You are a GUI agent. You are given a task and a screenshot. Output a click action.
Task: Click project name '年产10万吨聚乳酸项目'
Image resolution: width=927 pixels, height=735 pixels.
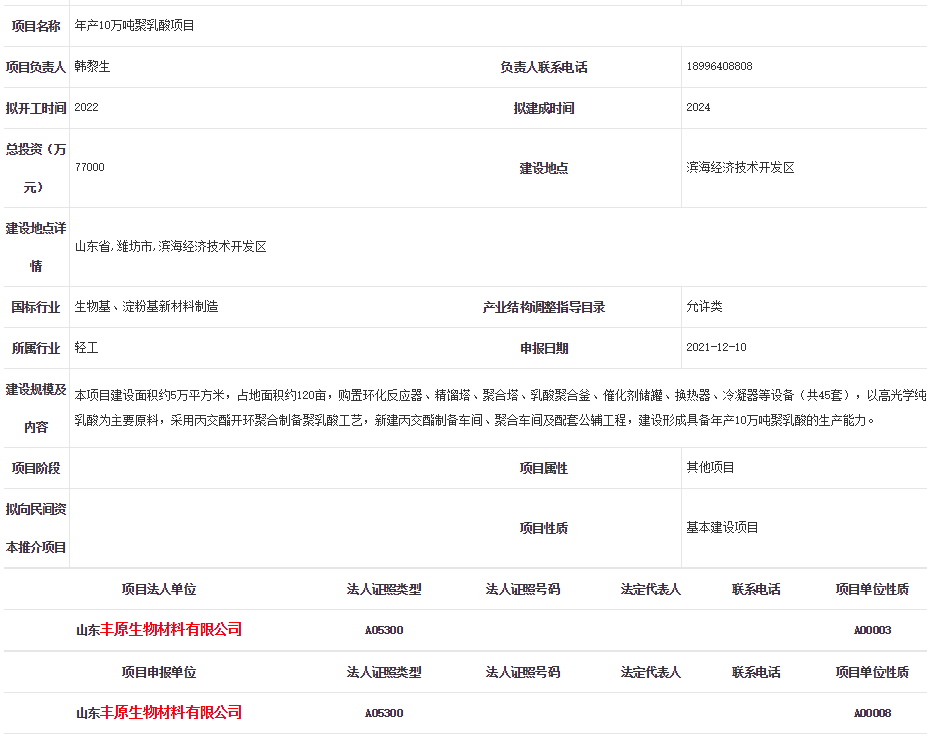pyautogui.click(x=134, y=25)
